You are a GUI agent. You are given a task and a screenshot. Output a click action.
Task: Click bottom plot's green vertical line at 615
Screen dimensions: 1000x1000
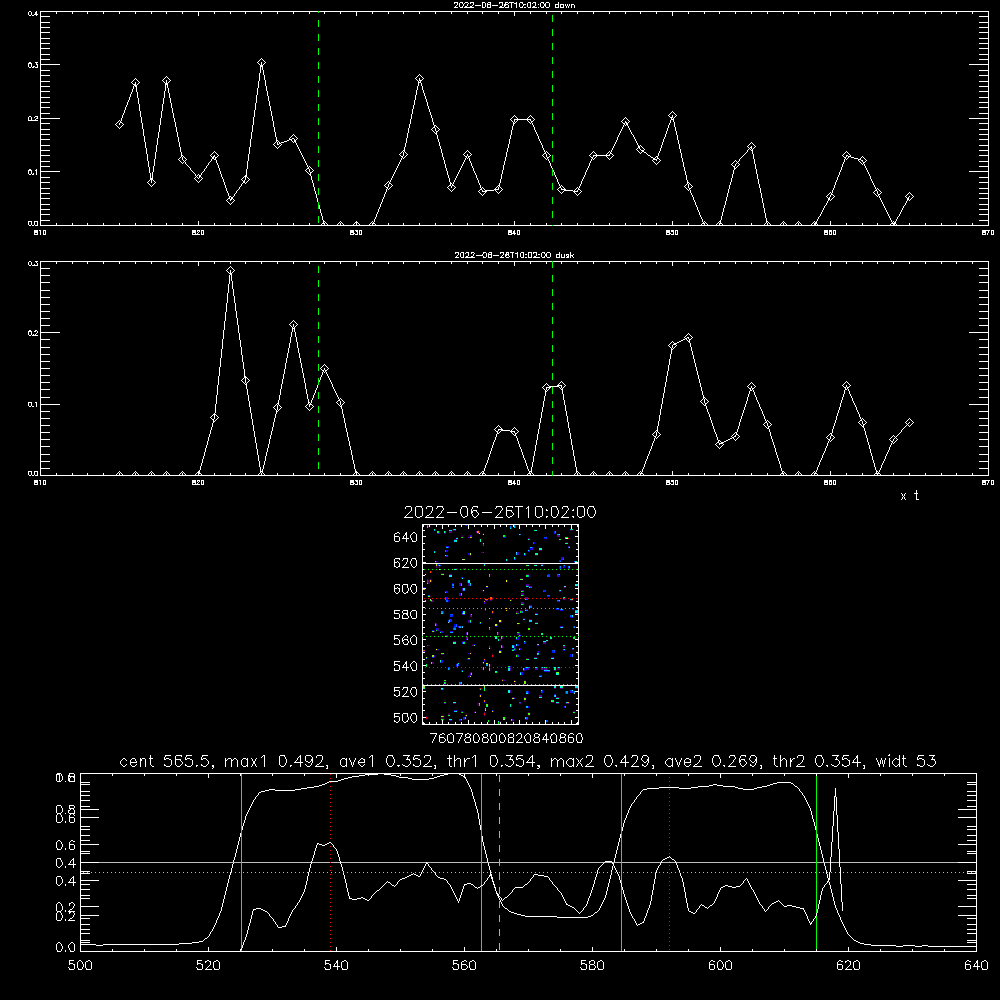(x=816, y=862)
